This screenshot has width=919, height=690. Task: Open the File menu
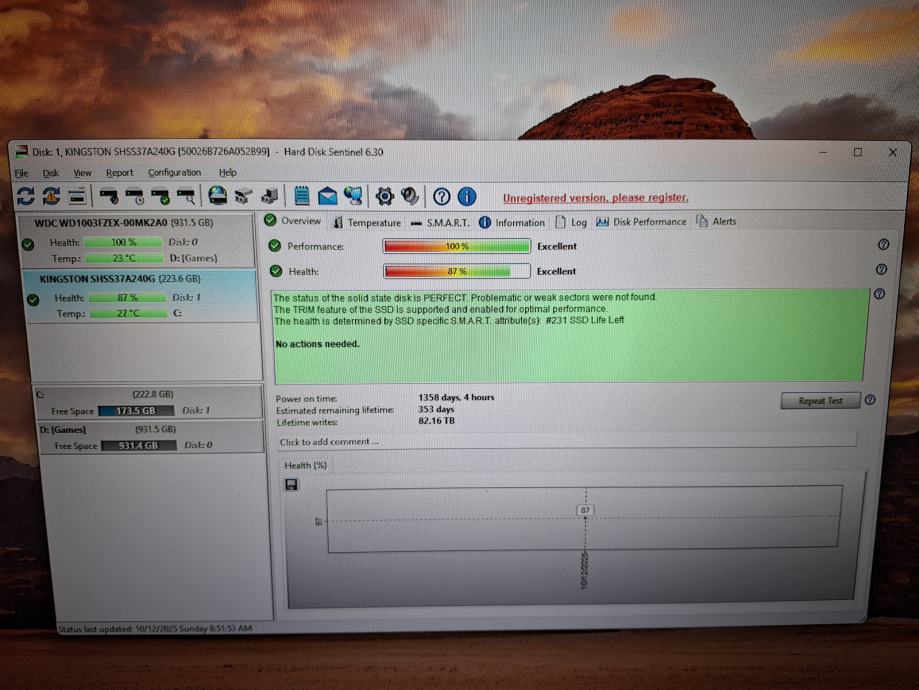(22, 173)
